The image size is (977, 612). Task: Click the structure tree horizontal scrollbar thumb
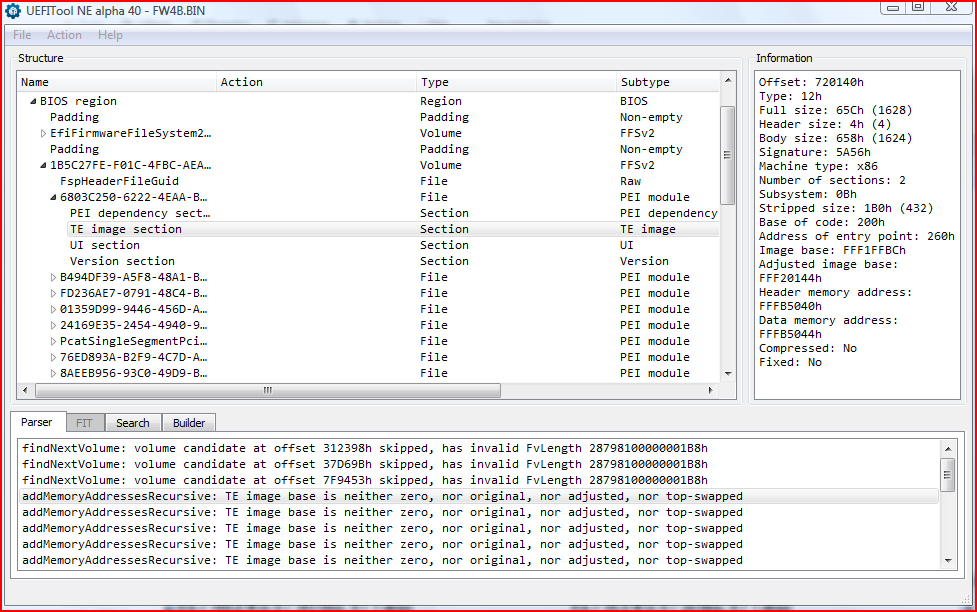pyautogui.click(x=268, y=390)
